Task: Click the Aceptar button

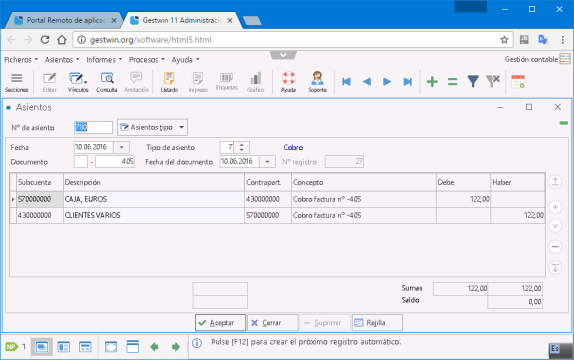Action: pos(220,323)
